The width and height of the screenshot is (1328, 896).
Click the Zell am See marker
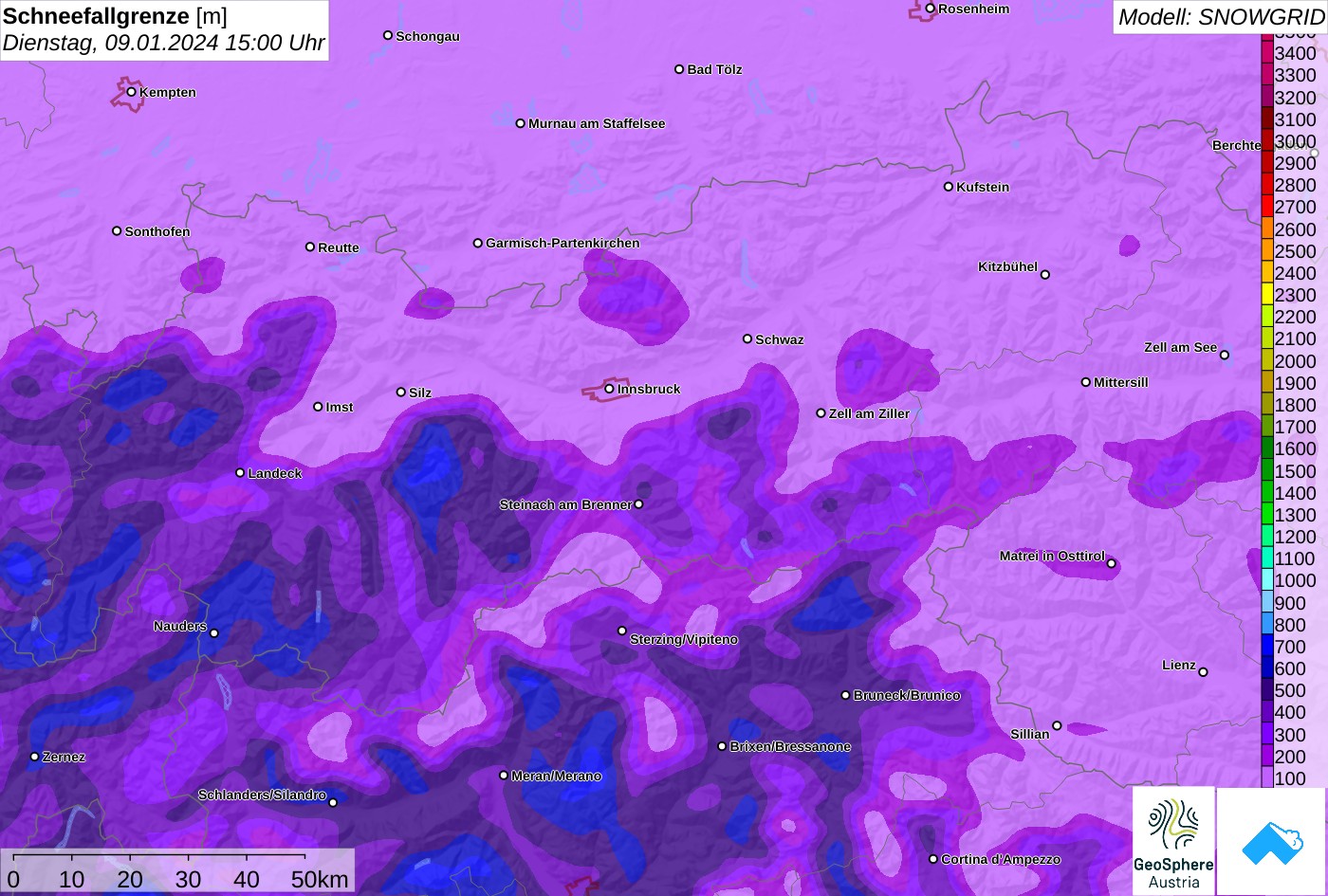[1225, 356]
